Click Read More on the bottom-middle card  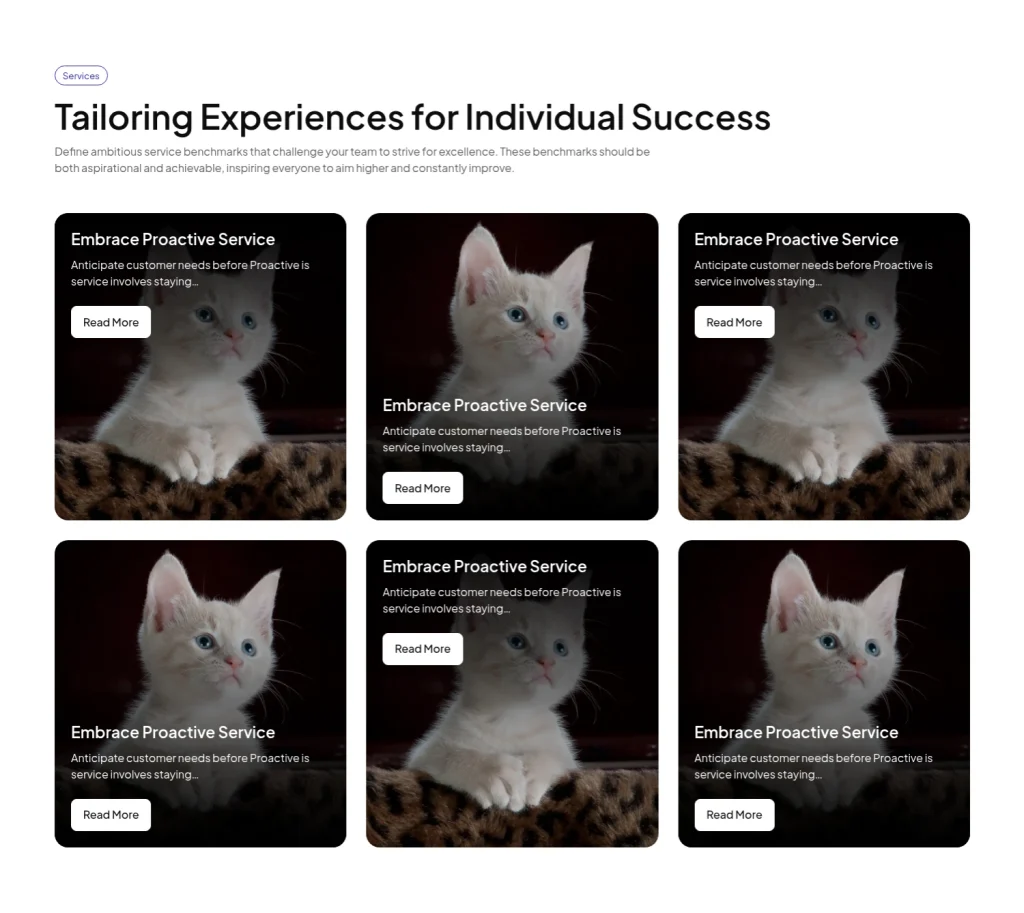[422, 648]
